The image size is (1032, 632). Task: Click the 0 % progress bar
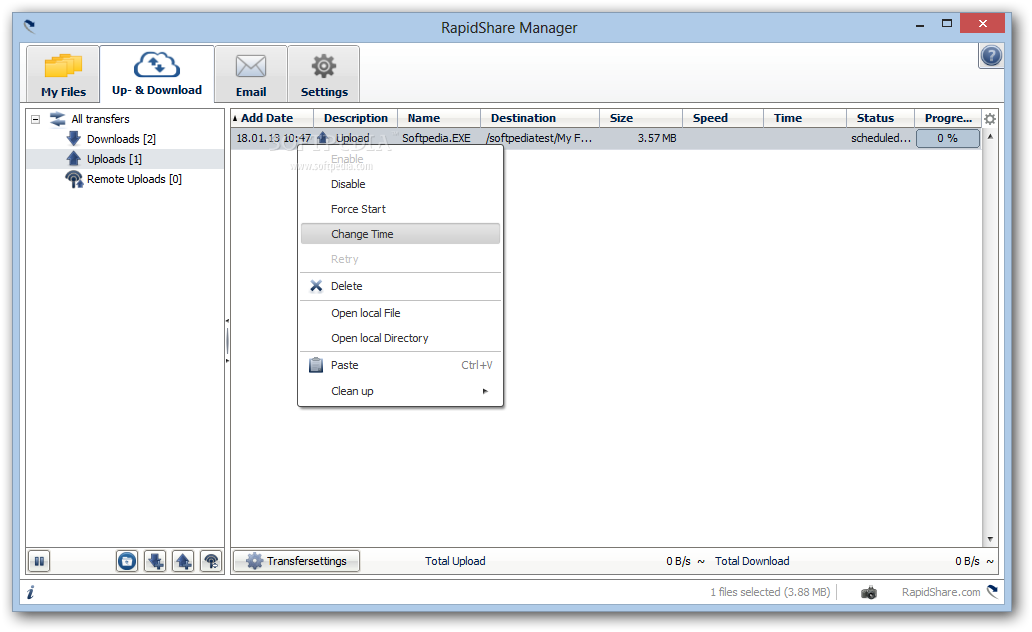tap(948, 138)
